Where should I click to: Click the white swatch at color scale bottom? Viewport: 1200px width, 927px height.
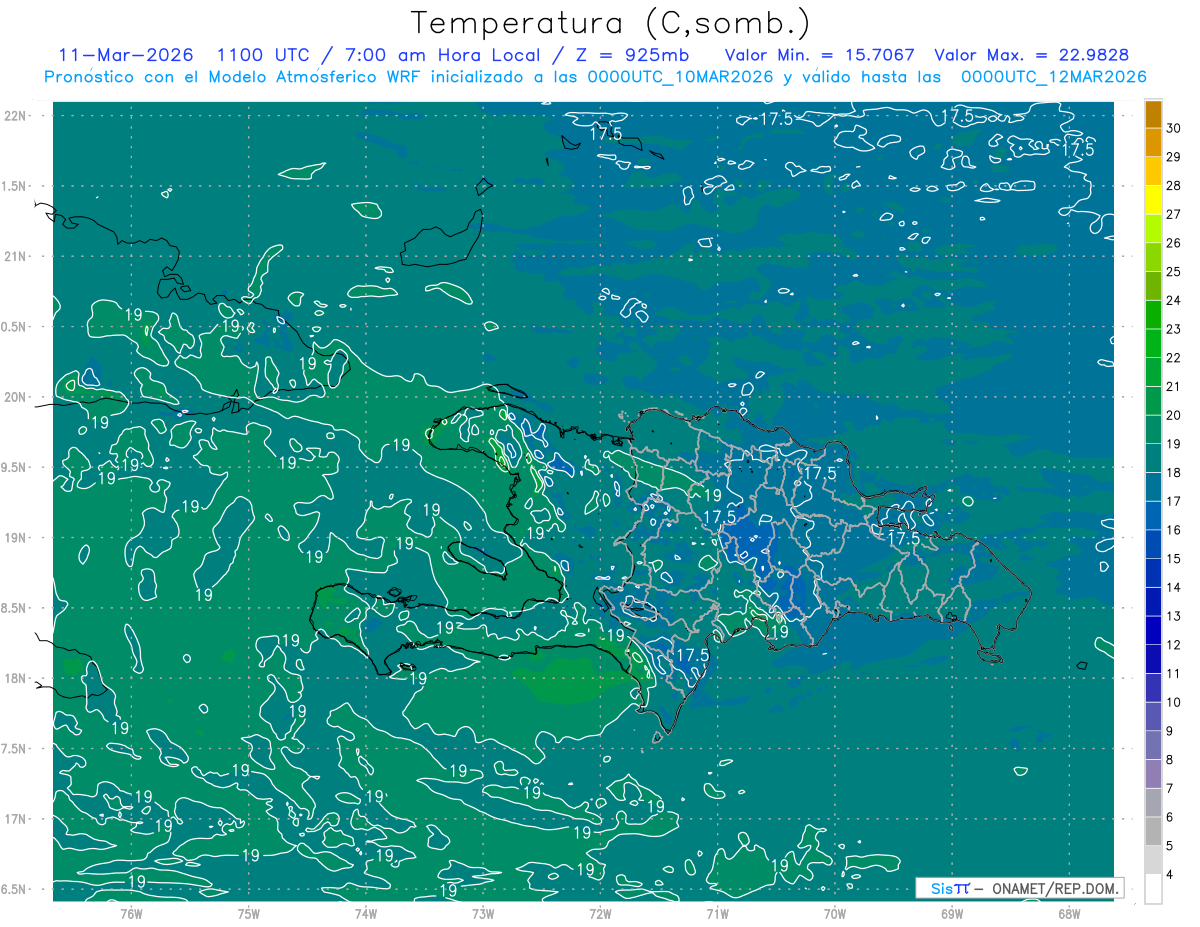click(x=1153, y=888)
